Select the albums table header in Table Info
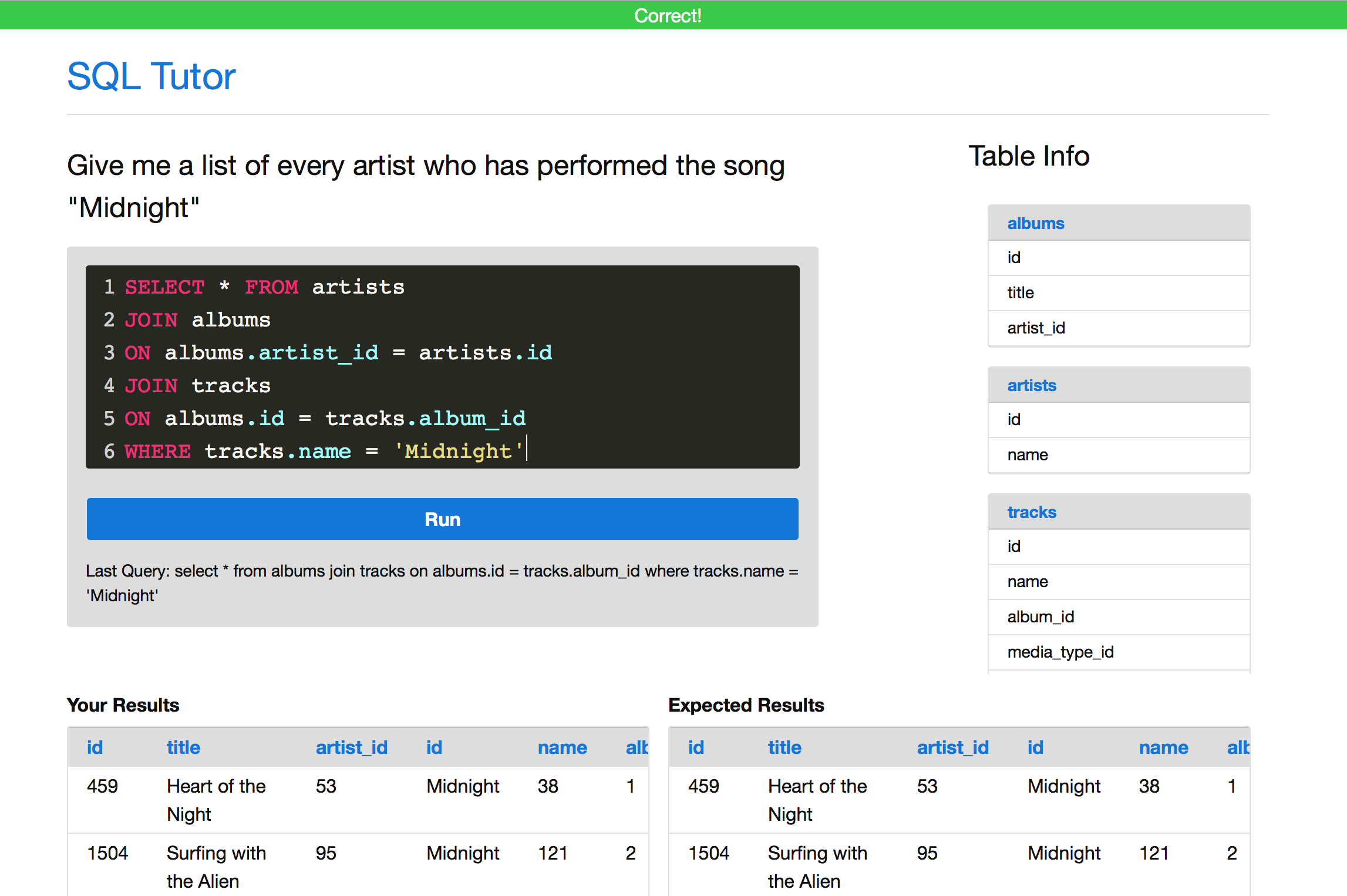This screenshot has height=896, width=1347. tap(1119, 223)
